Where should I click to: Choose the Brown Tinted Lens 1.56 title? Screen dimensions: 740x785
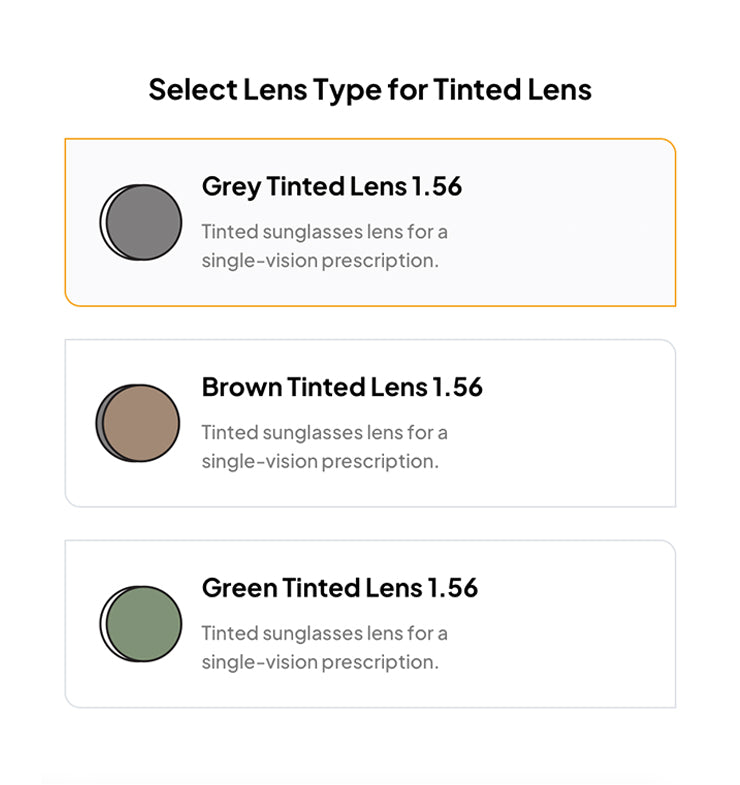point(342,387)
